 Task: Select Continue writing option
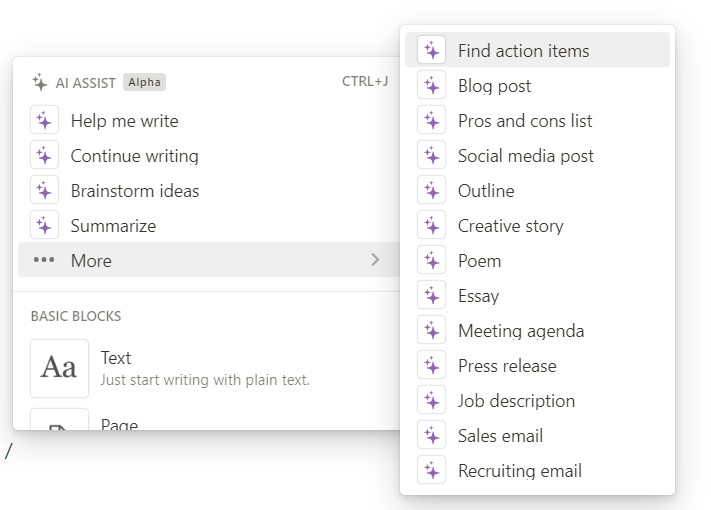pos(209,155)
